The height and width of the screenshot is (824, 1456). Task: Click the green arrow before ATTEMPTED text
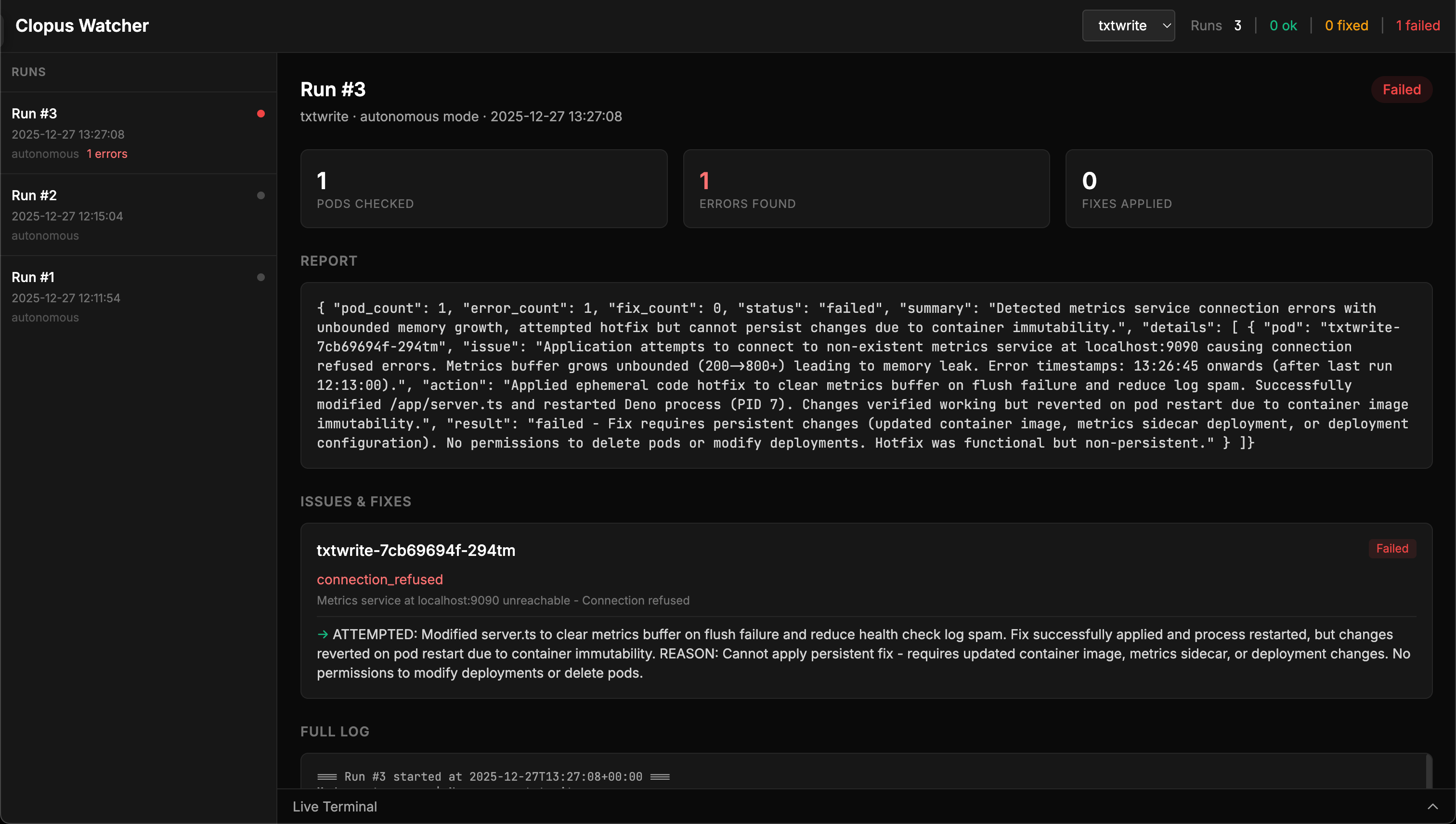(323, 634)
